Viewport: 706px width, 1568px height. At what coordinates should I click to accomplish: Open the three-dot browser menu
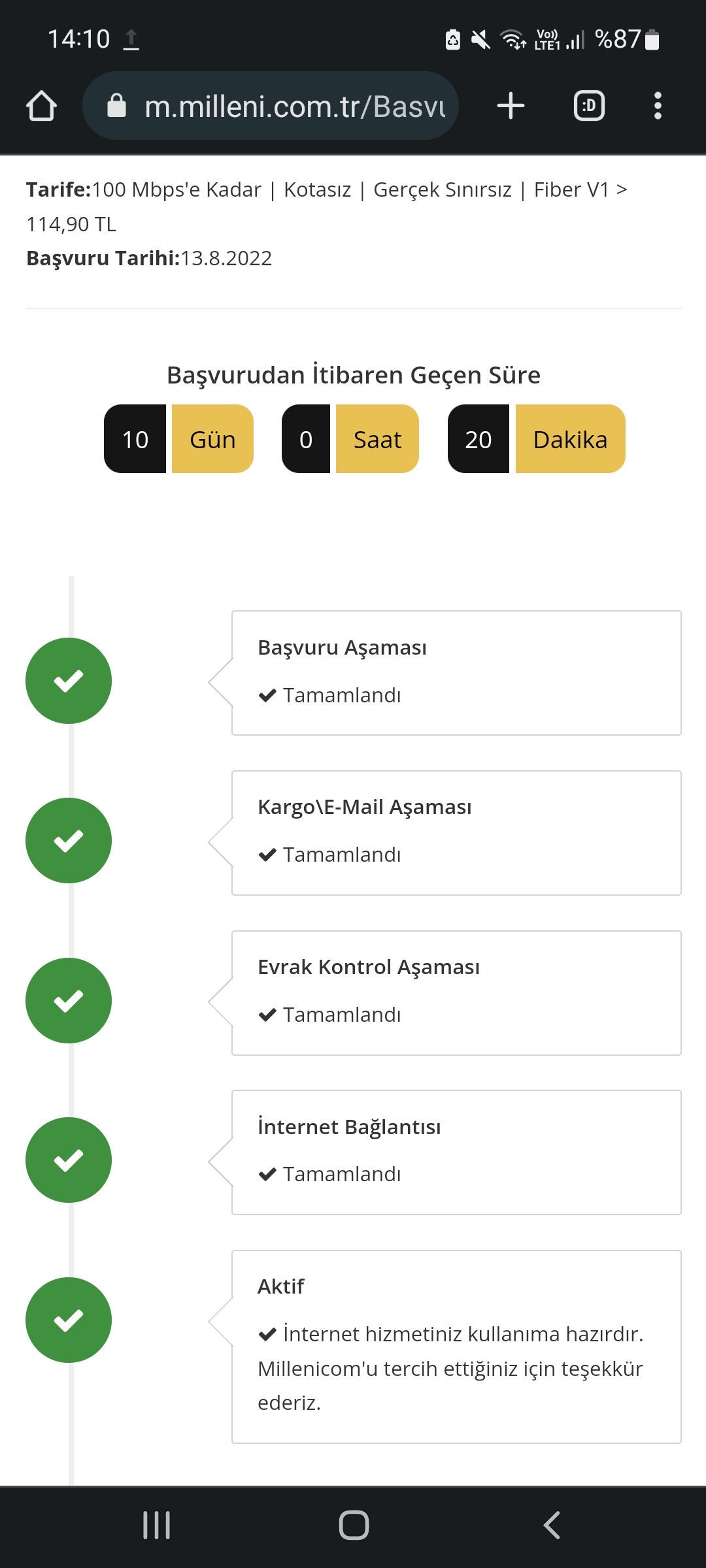658,106
